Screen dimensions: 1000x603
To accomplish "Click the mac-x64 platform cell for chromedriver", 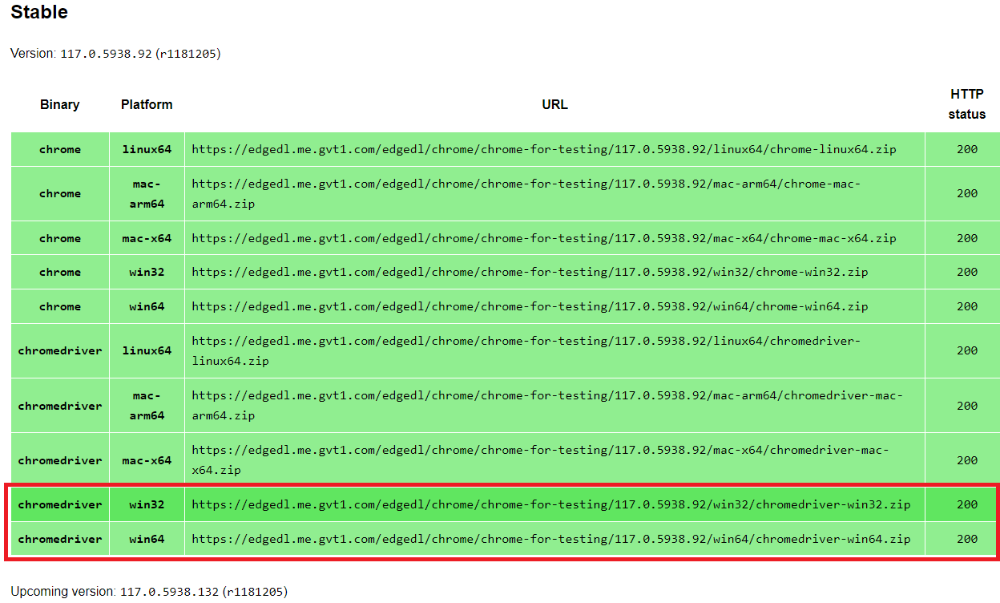I will 147,460.
